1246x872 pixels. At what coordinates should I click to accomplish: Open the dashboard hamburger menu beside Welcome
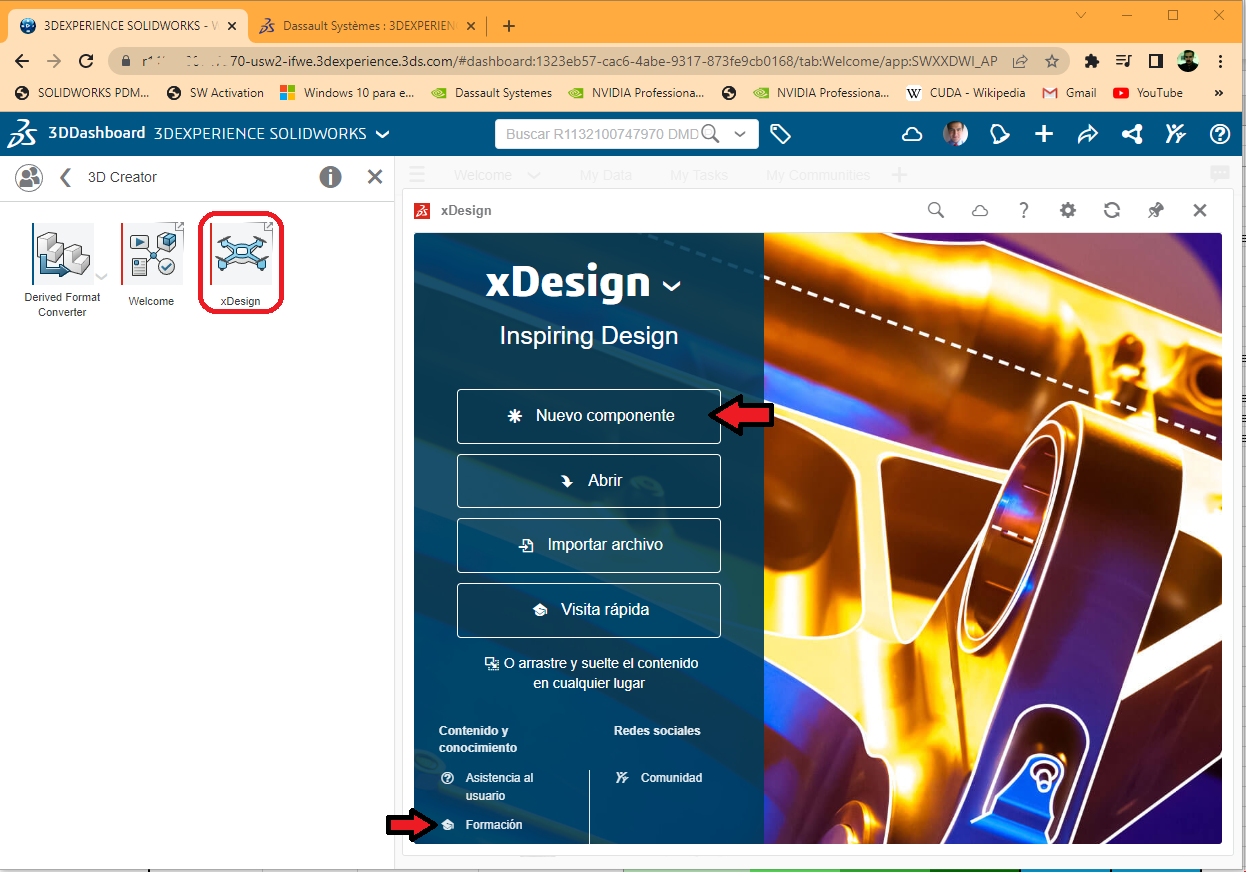coord(417,174)
